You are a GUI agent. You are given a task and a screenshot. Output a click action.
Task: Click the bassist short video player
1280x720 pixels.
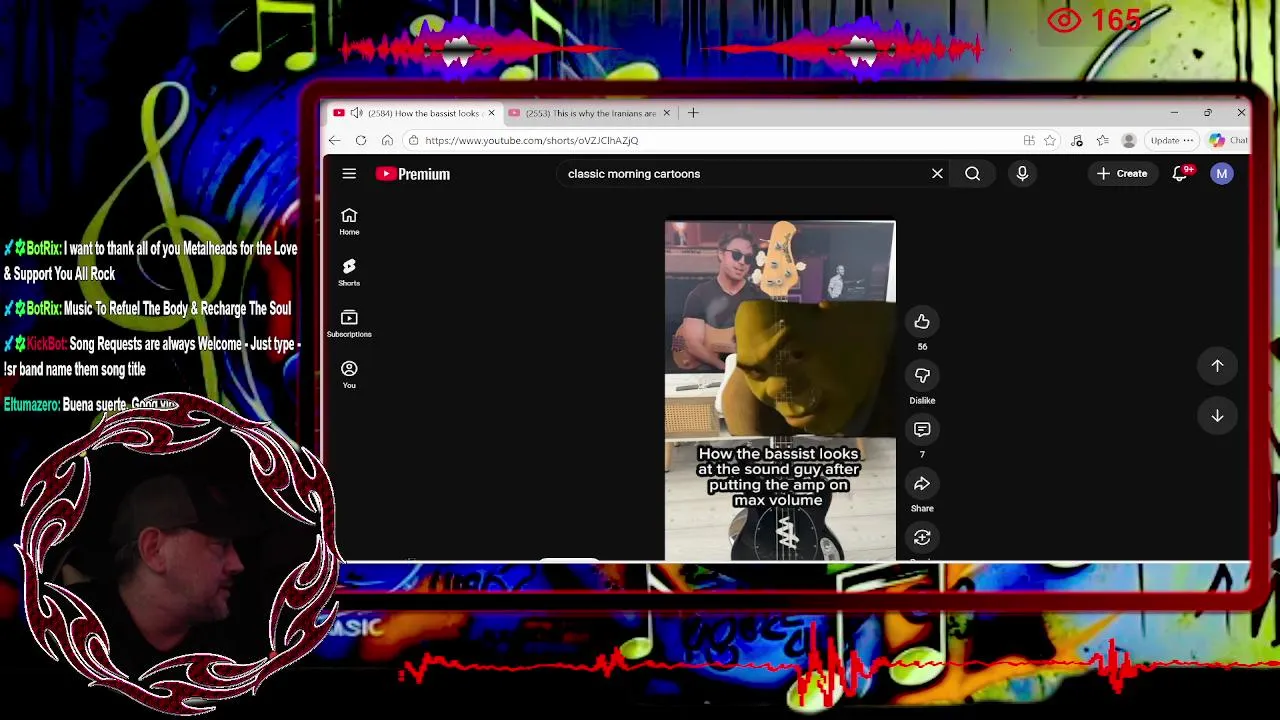[780, 391]
